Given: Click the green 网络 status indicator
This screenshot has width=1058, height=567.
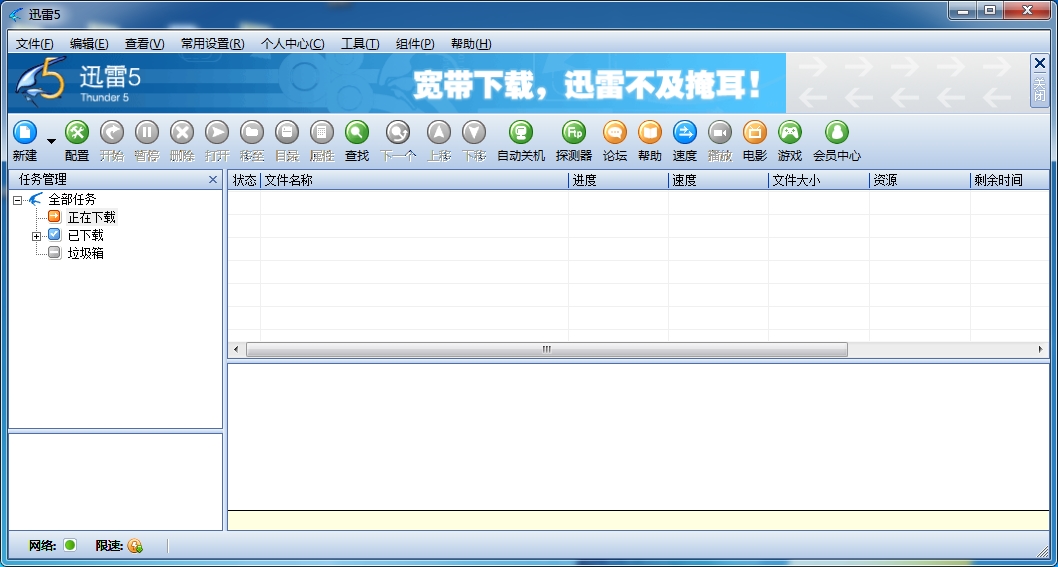Looking at the screenshot, I should (70, 545).
